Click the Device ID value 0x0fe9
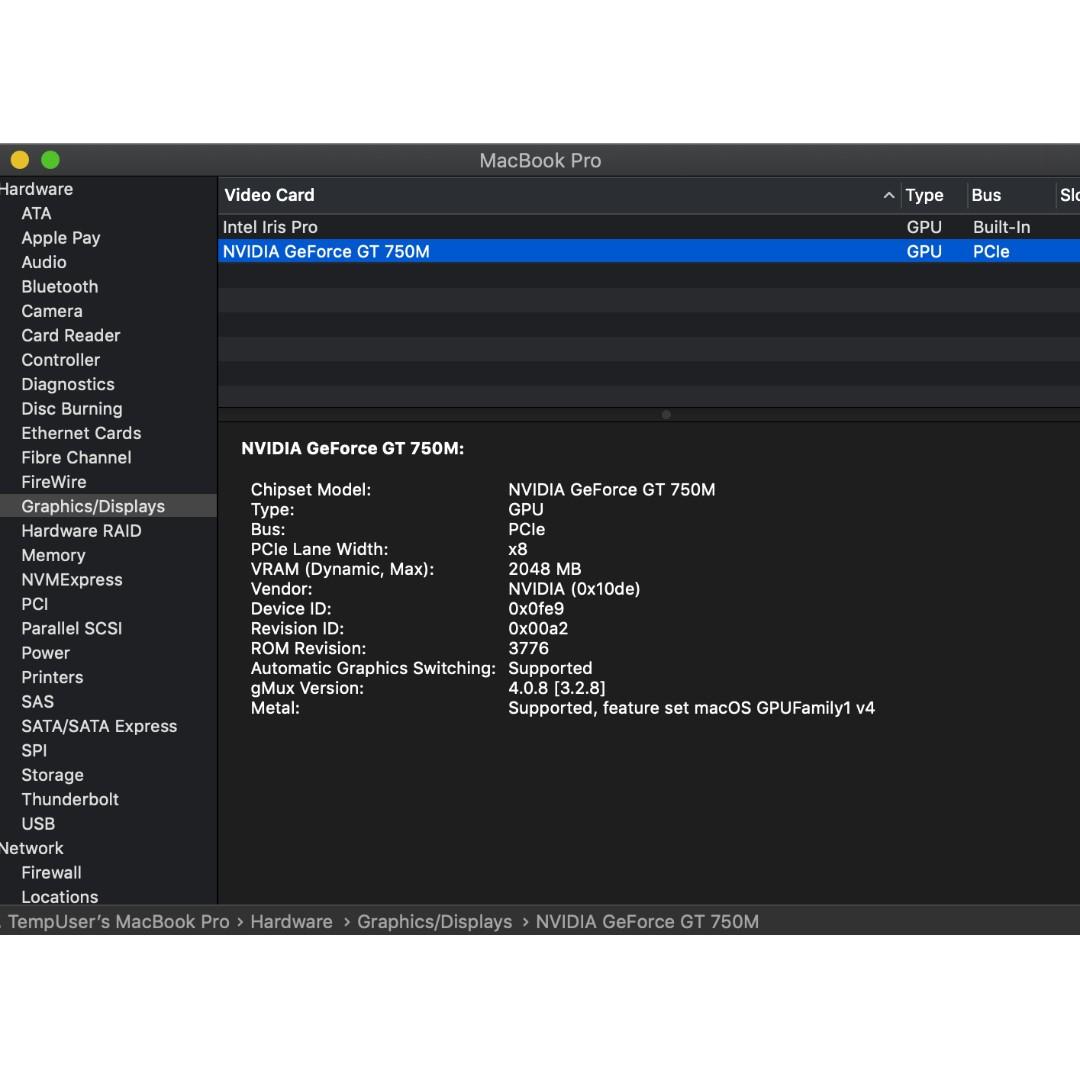Image resolution: width=1080 pixels, height=1080 pixels. (x=536, y=609)
